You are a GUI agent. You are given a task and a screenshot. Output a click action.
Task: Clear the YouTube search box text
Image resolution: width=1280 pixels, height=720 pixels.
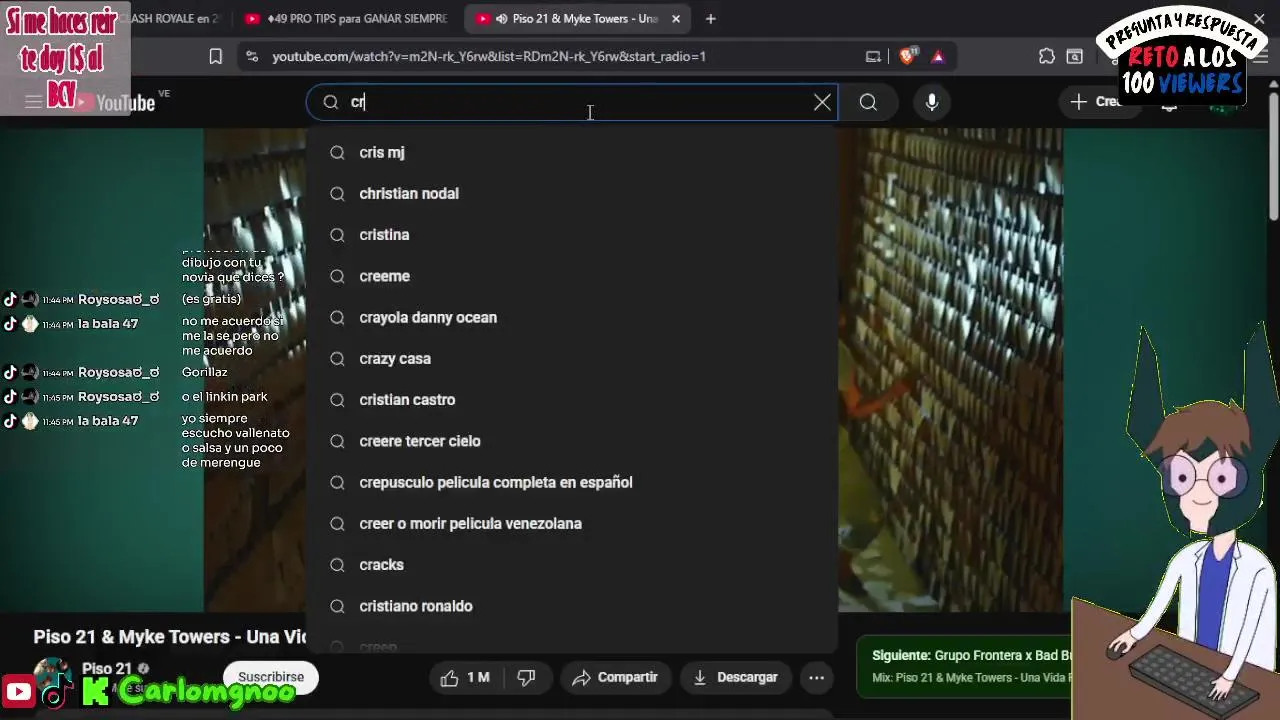tap(822, 102)
